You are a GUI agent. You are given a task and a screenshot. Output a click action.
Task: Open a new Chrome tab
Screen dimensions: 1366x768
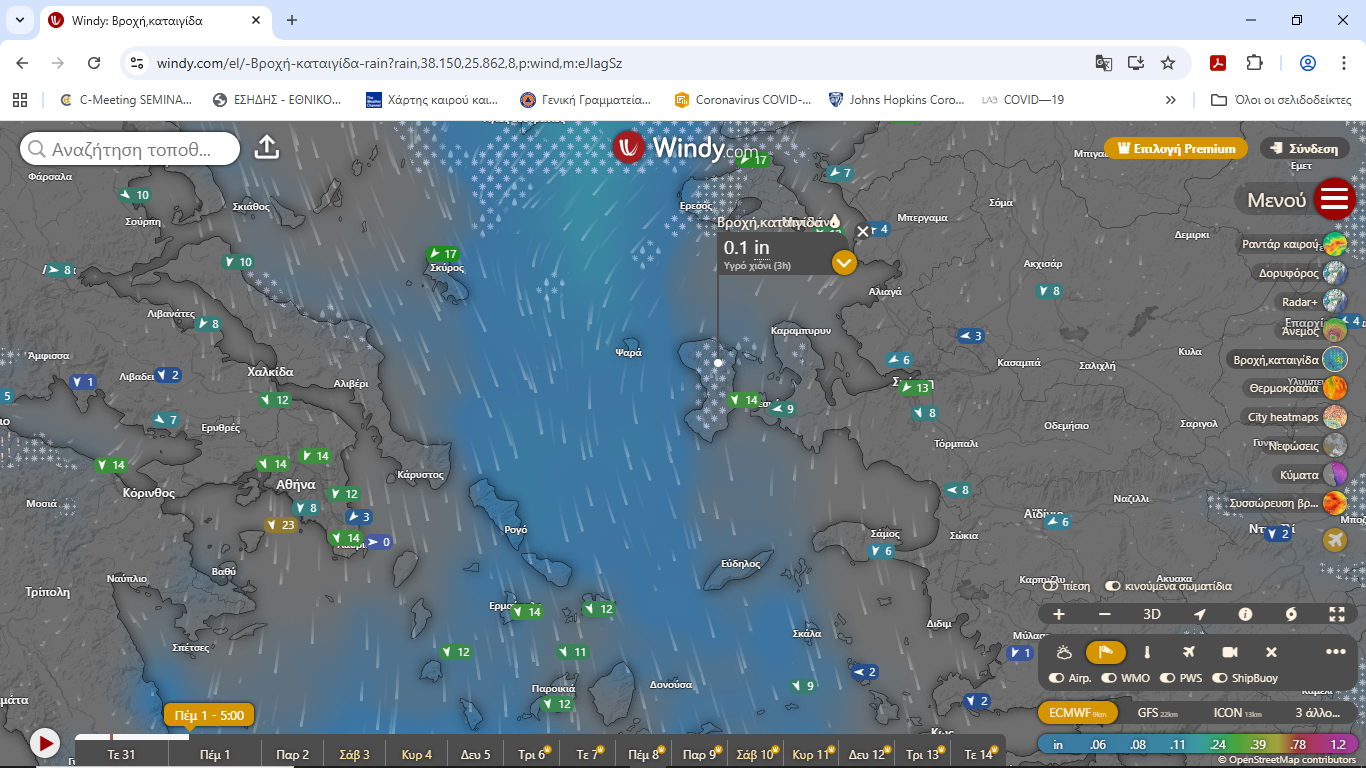click(x=292, y=20)
